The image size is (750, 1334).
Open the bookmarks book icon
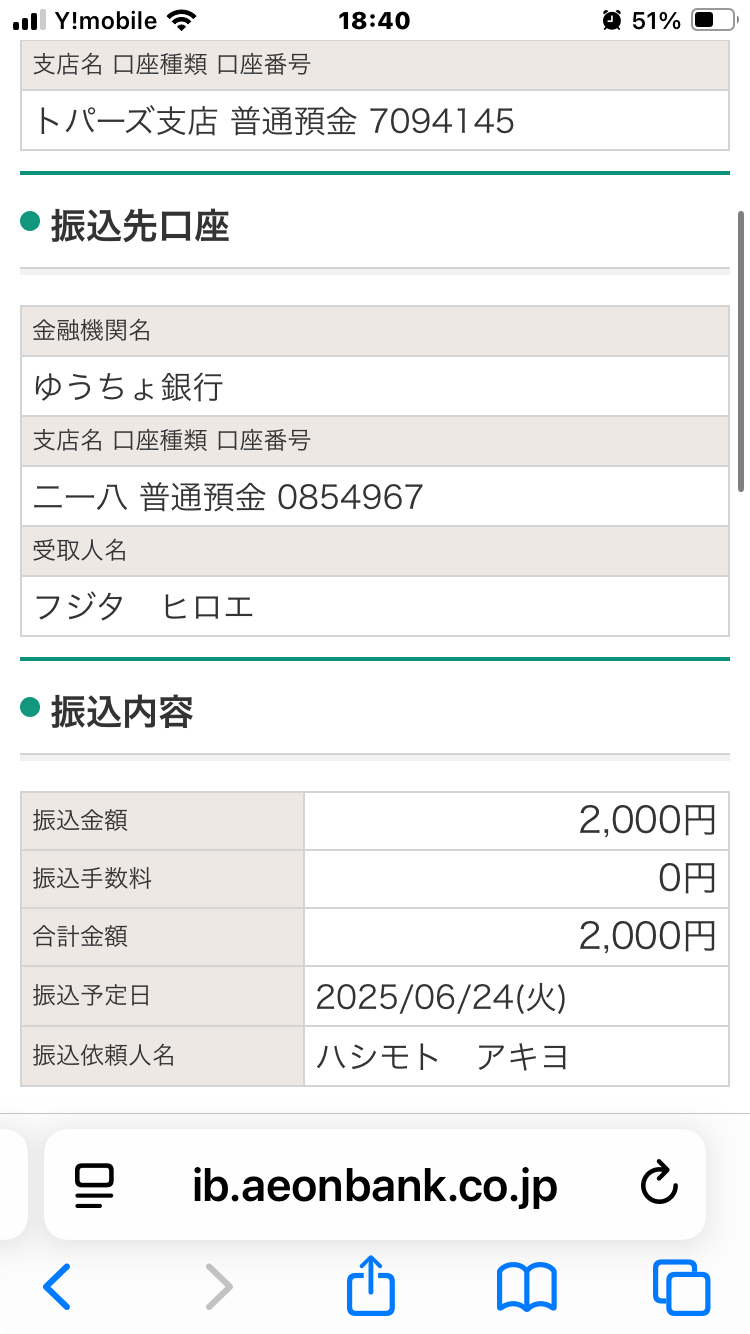[x=527, y=1287]
